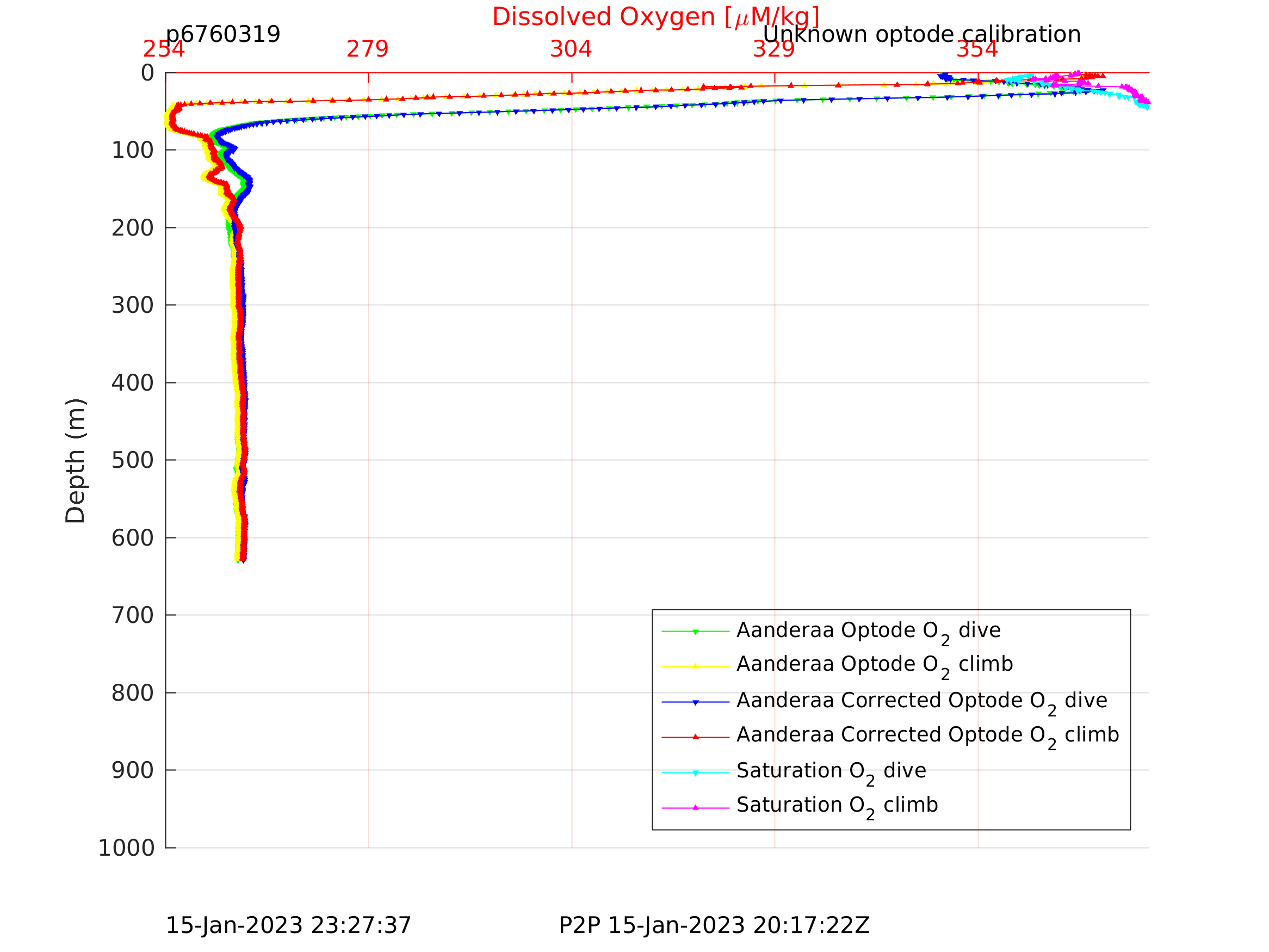Click legend entry 'Aanderaa Corrected Optode O2 dive'
The image size is (1269, 952).
[x=922, y=702]
